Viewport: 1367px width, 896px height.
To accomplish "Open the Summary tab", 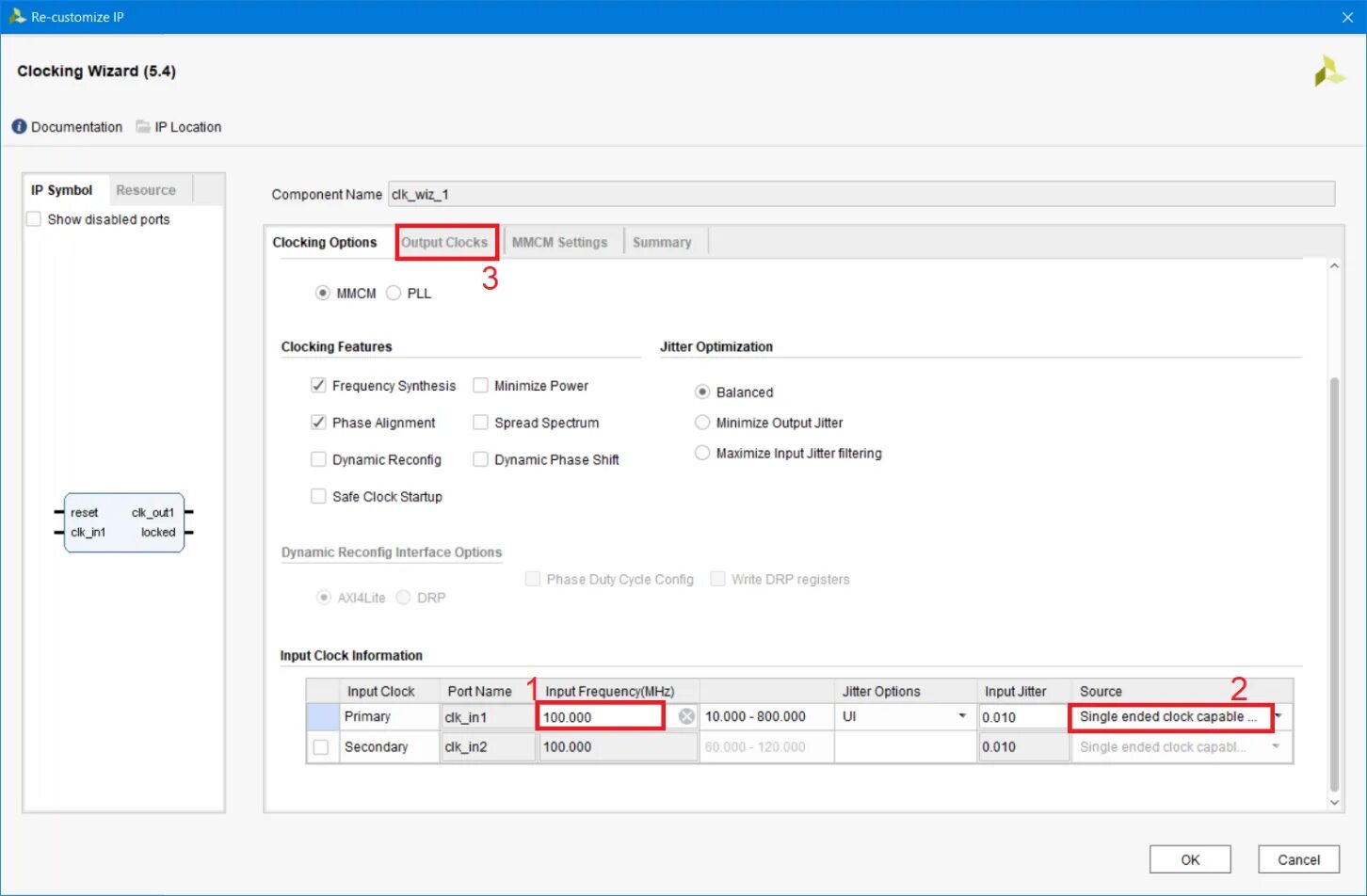I will coord(662,242).
